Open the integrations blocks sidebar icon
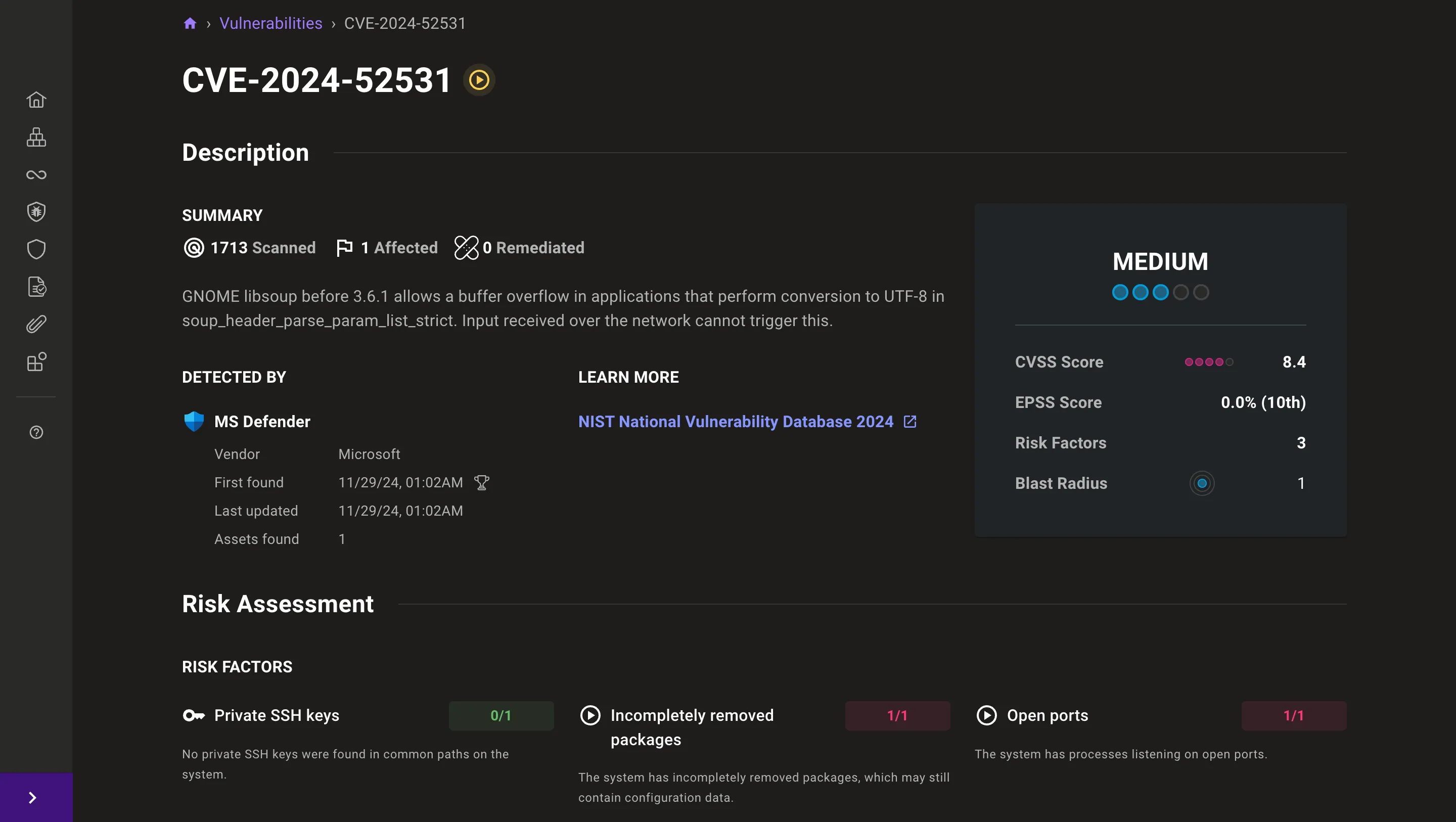This screenshot has height=822, width=1456. pos(36,362)
